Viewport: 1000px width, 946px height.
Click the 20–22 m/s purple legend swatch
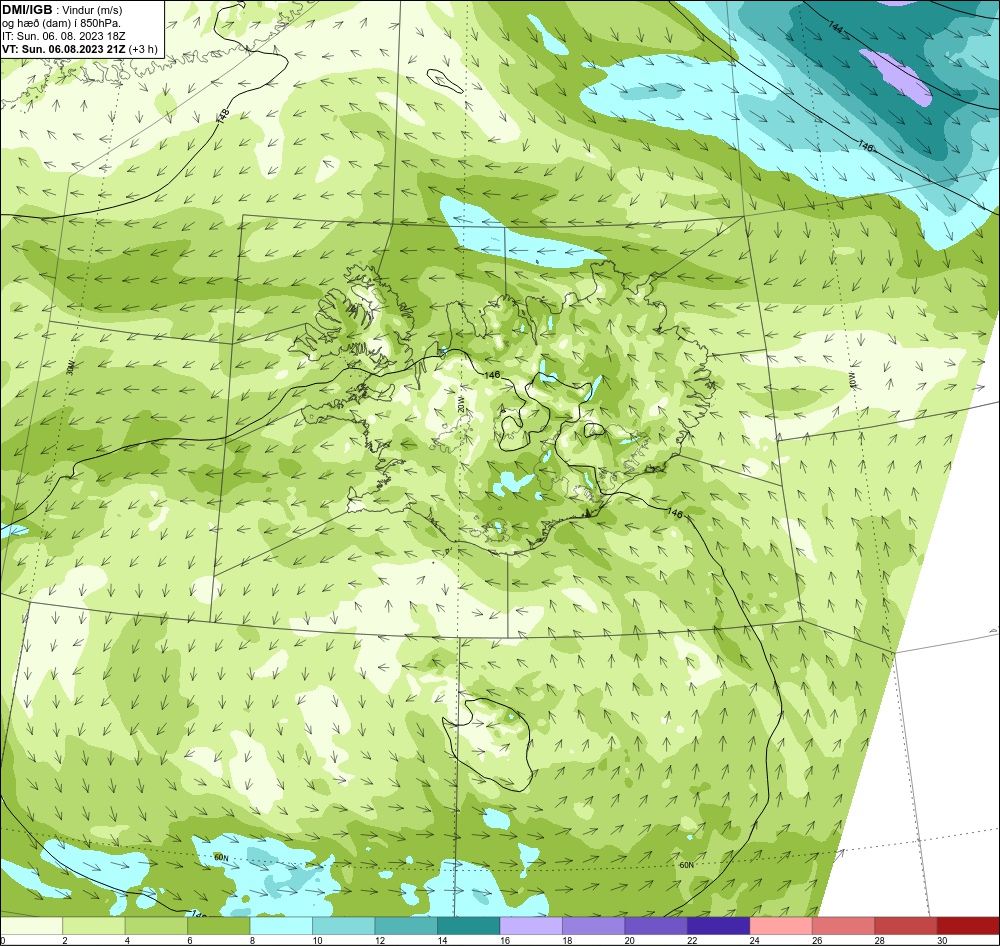tap(656, 926)
